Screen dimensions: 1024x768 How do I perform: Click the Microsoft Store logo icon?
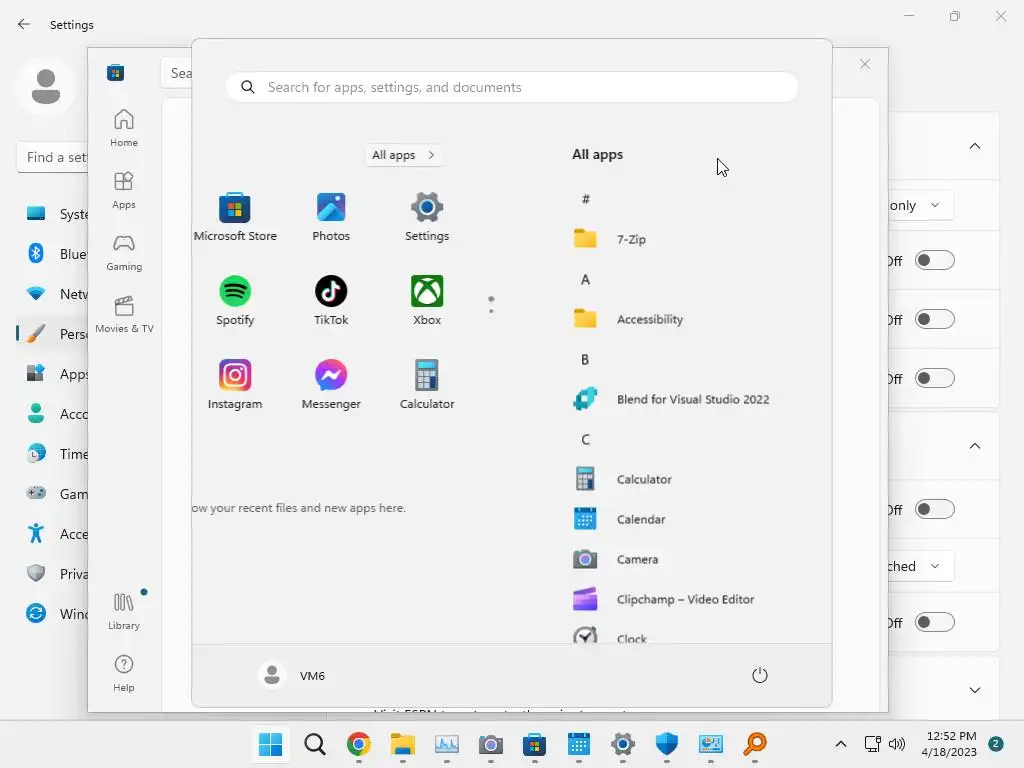[116, 72]
